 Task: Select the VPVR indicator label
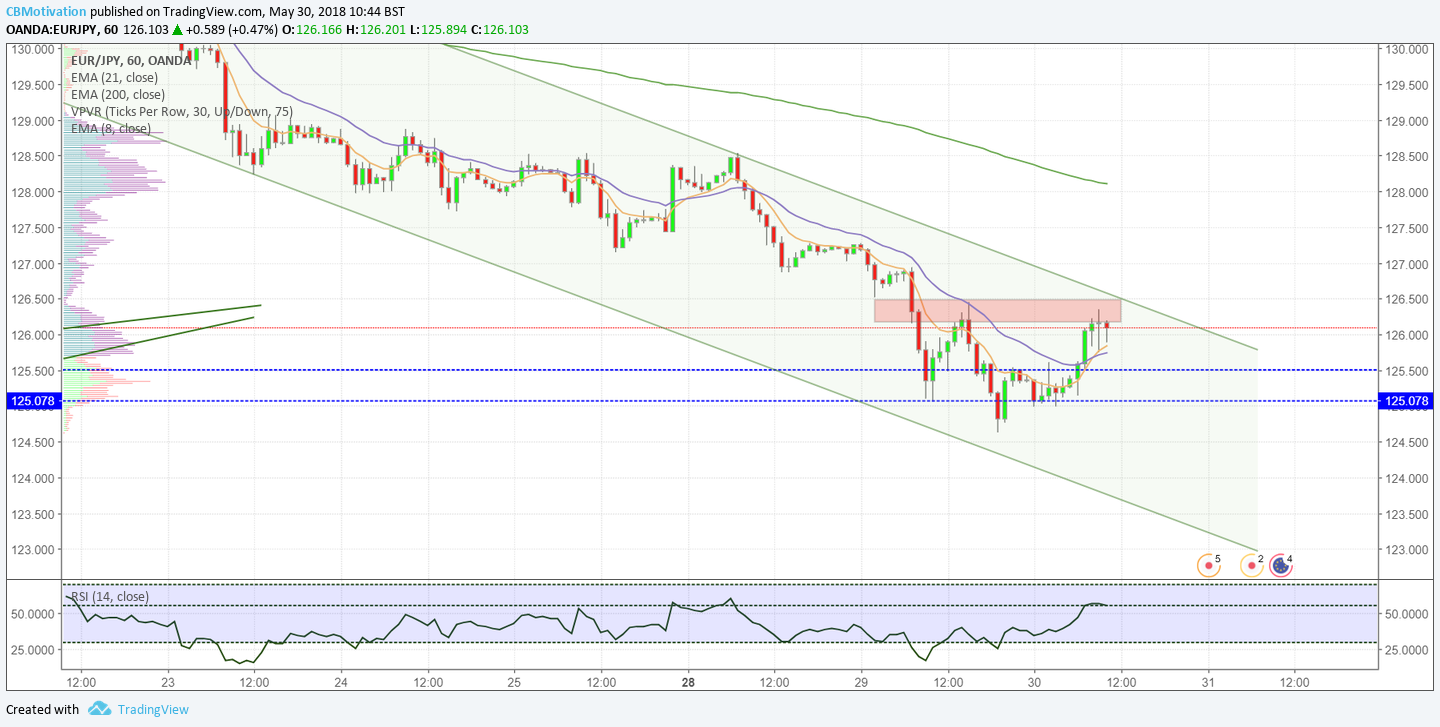pyautogui.click(x=182, y=111)
